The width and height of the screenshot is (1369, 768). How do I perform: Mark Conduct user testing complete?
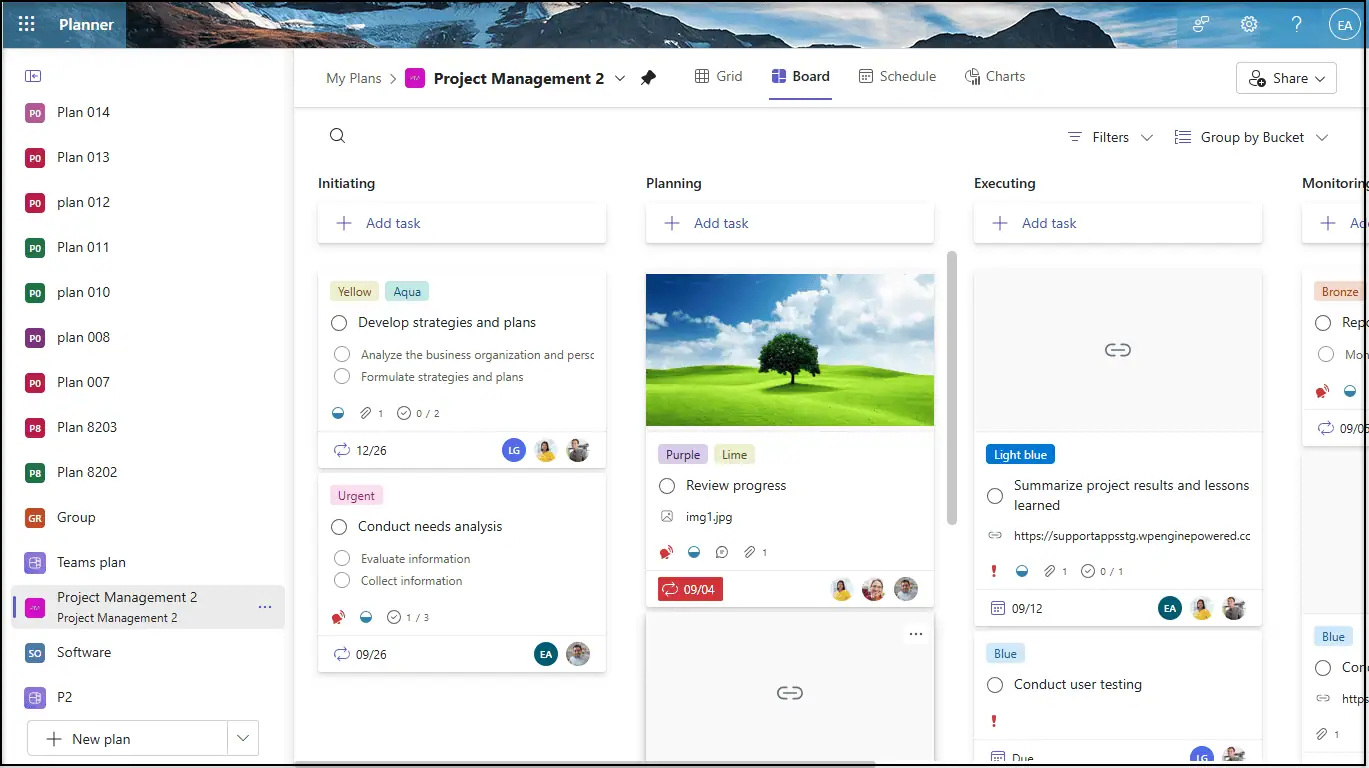[x=995, y=685]
